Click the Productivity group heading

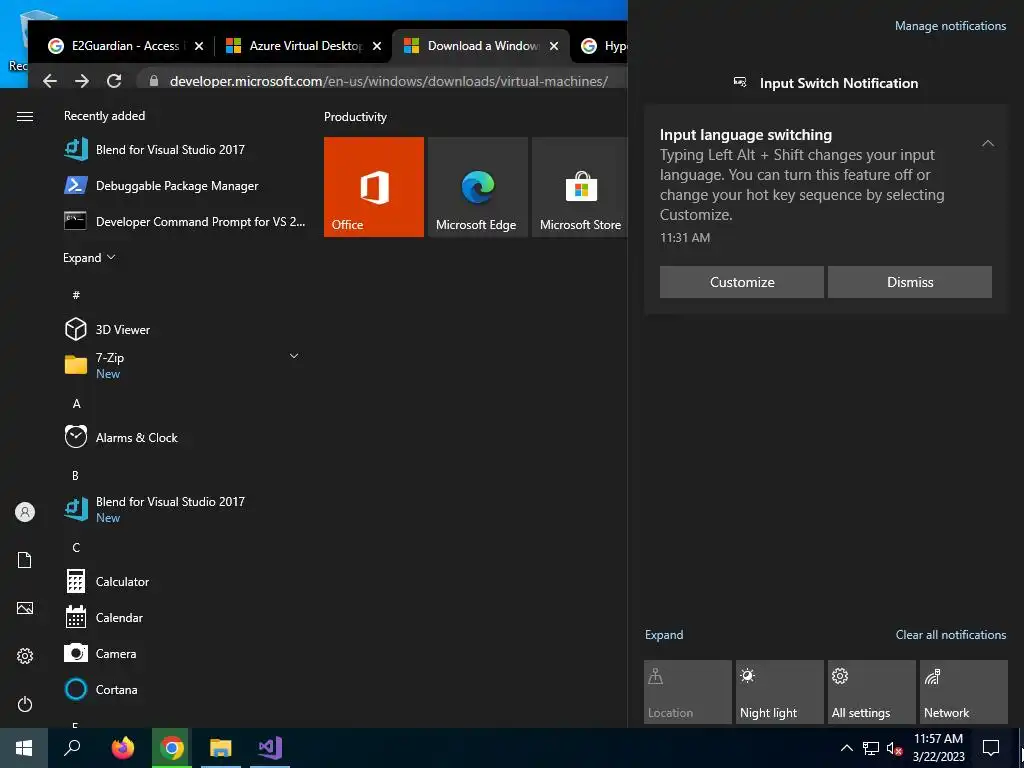coord(355,117)
